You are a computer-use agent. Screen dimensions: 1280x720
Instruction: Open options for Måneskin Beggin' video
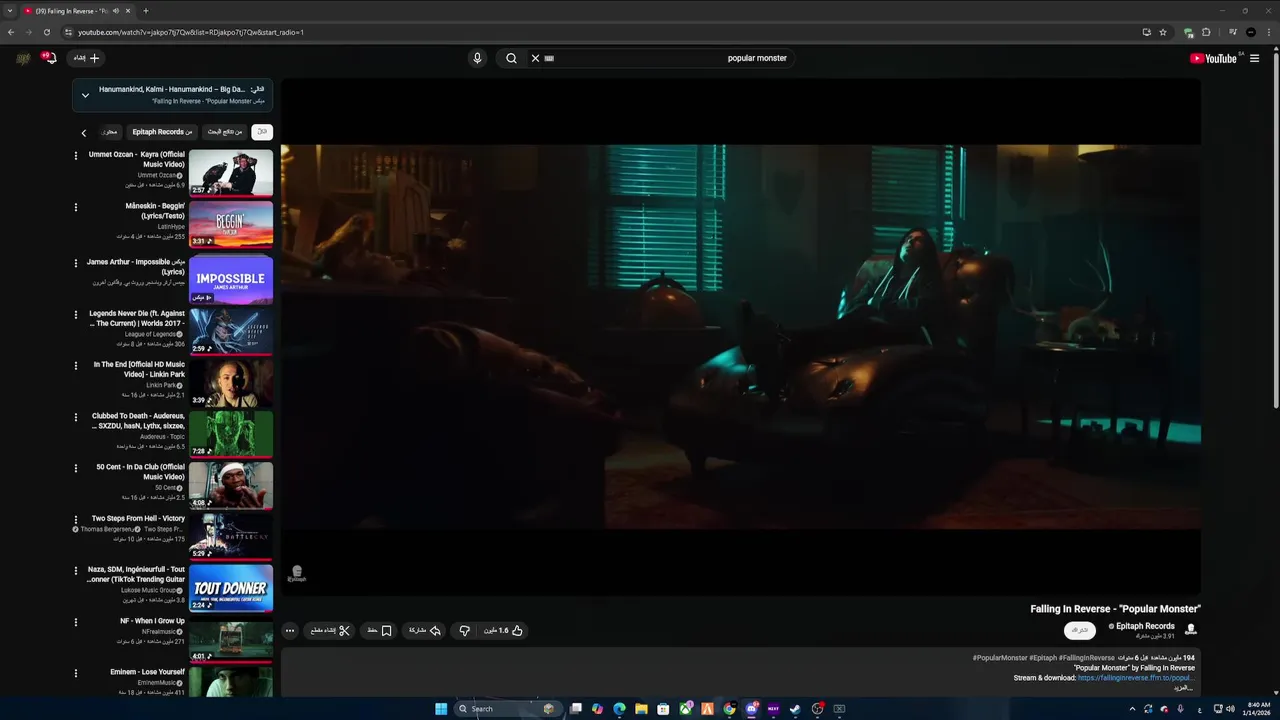coord(75,207)
